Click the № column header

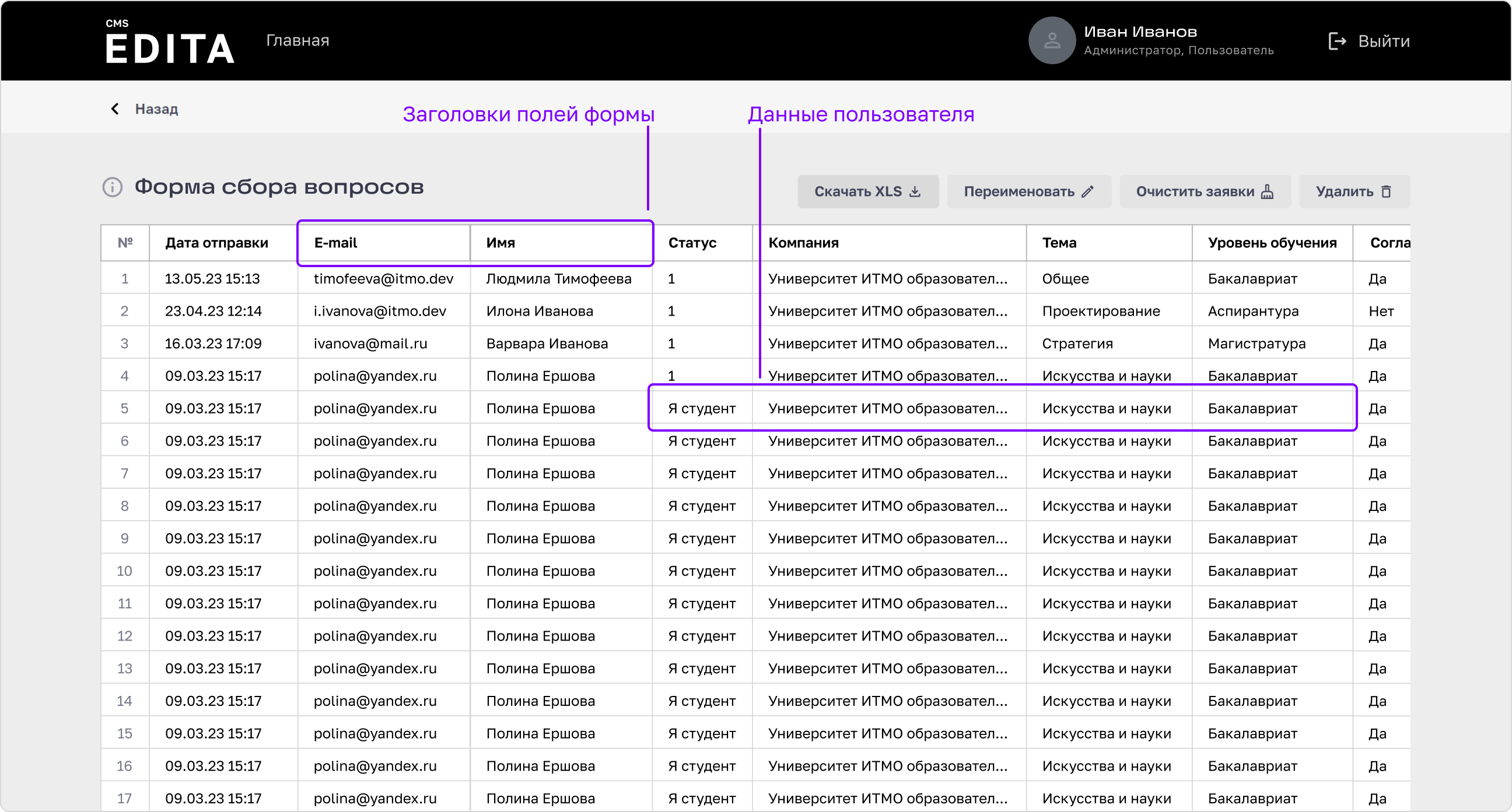click(125, 243)
